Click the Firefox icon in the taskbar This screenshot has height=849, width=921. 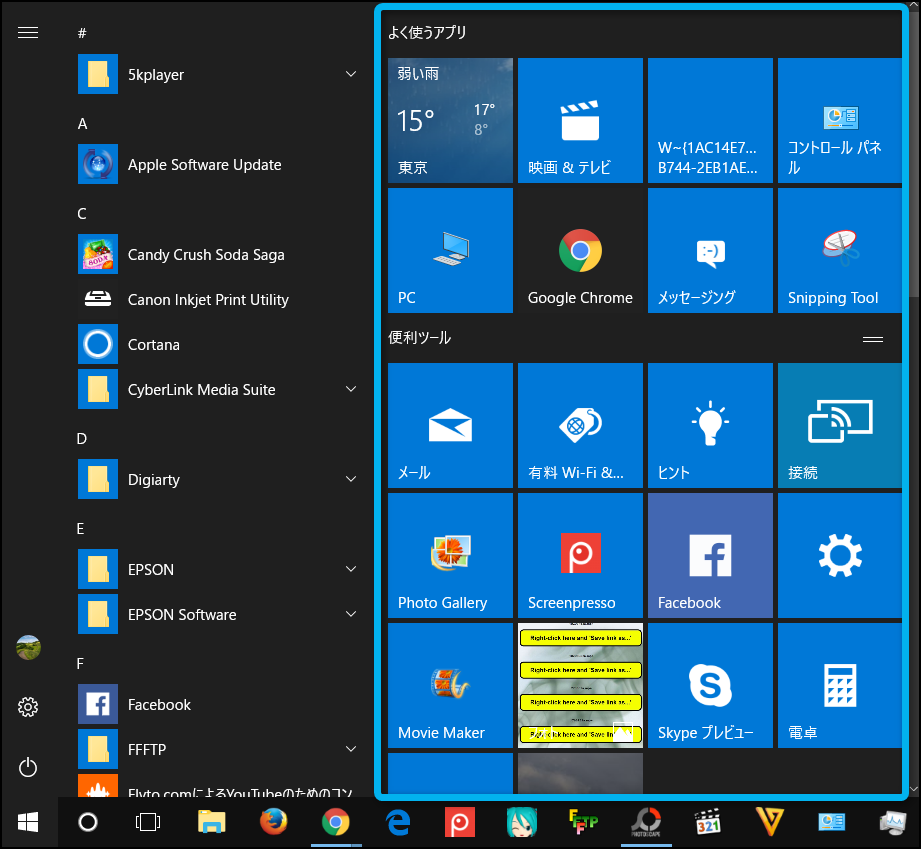click(x=273, y=822)
